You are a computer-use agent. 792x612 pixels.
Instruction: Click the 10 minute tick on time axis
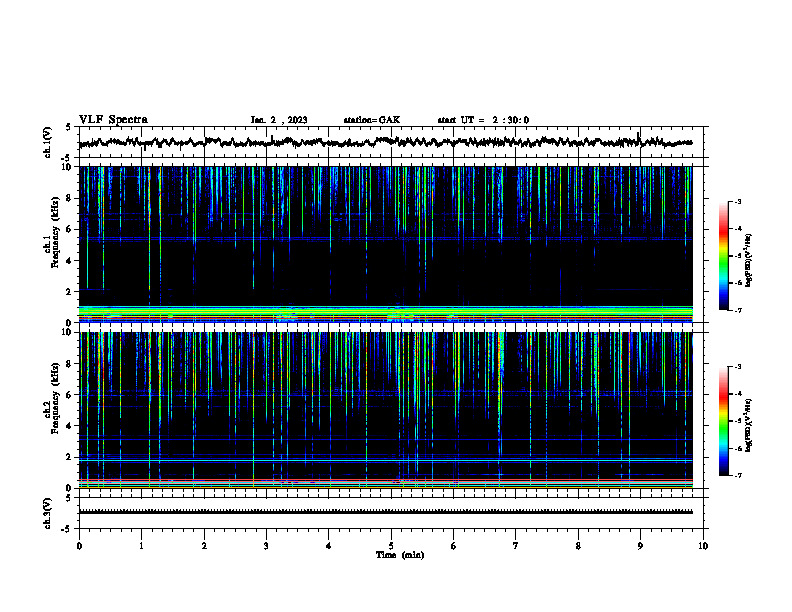pyautogui.click(x=703, y=546)
